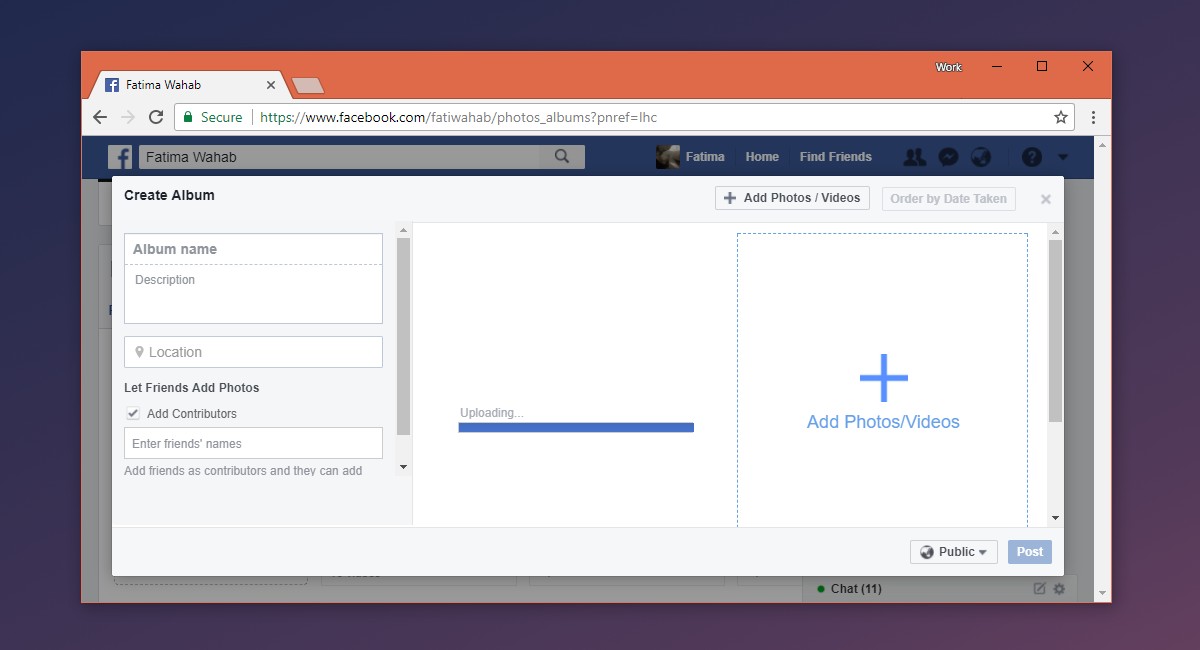Open Find Friends in Facebook bar
1200x650 pixels.
pos(836,157)
